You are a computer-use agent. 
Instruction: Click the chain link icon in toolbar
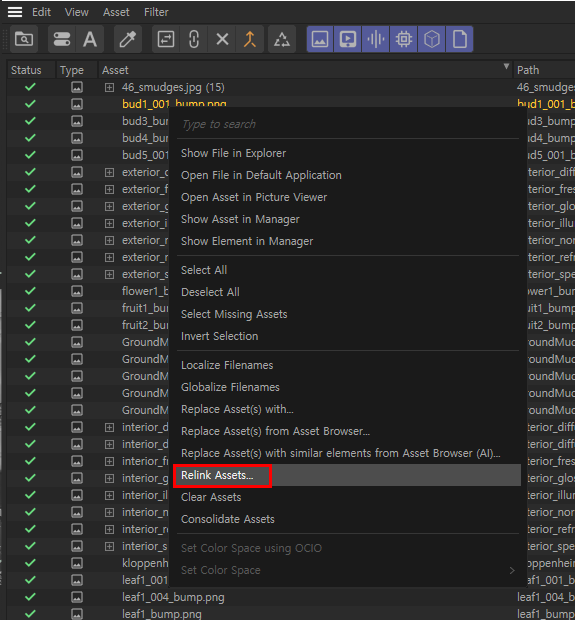click(x=194, y=39)
